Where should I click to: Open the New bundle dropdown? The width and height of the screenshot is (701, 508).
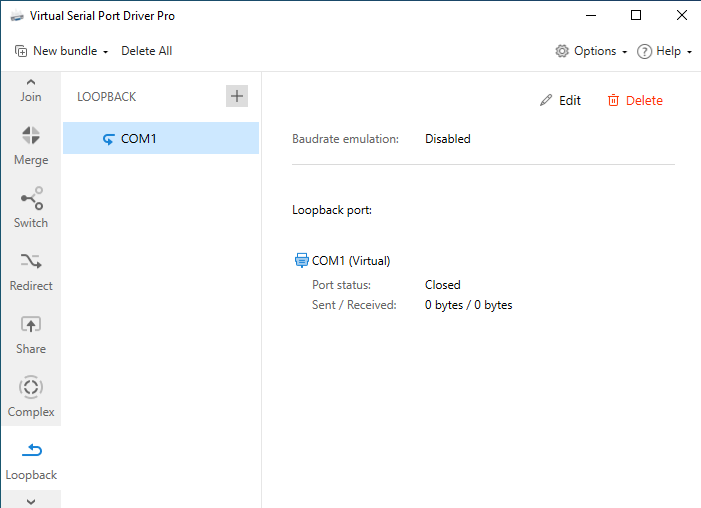(x=62, y=51)
